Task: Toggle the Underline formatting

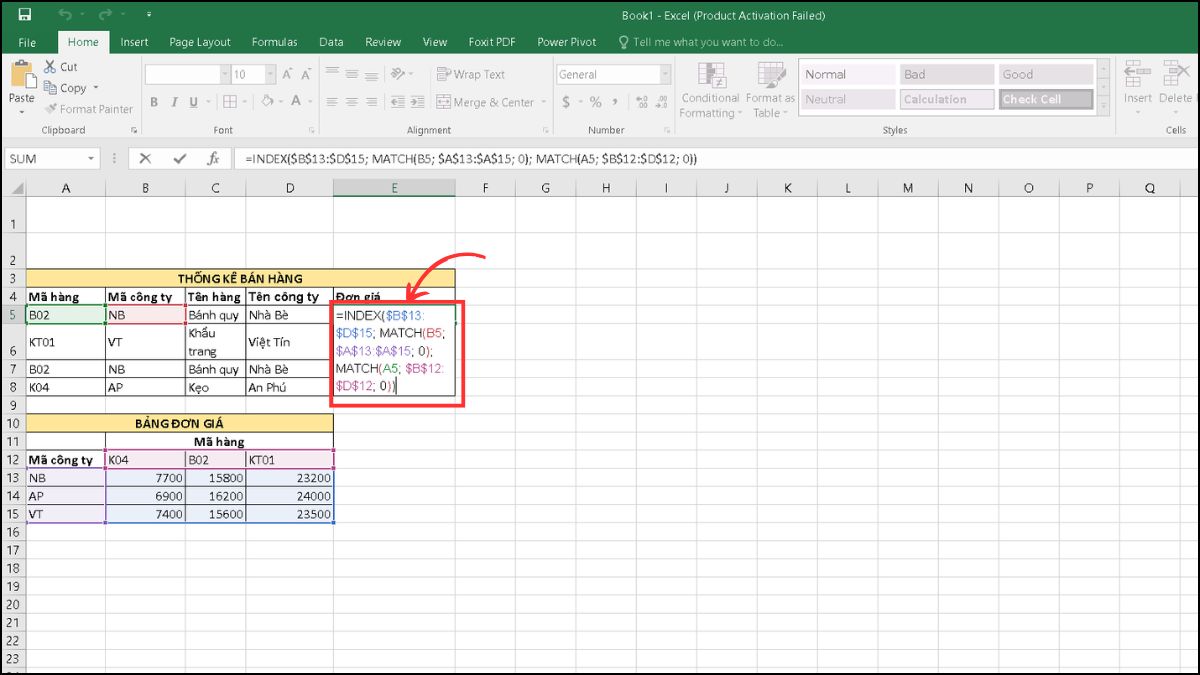Action: (x=192, y=101)
